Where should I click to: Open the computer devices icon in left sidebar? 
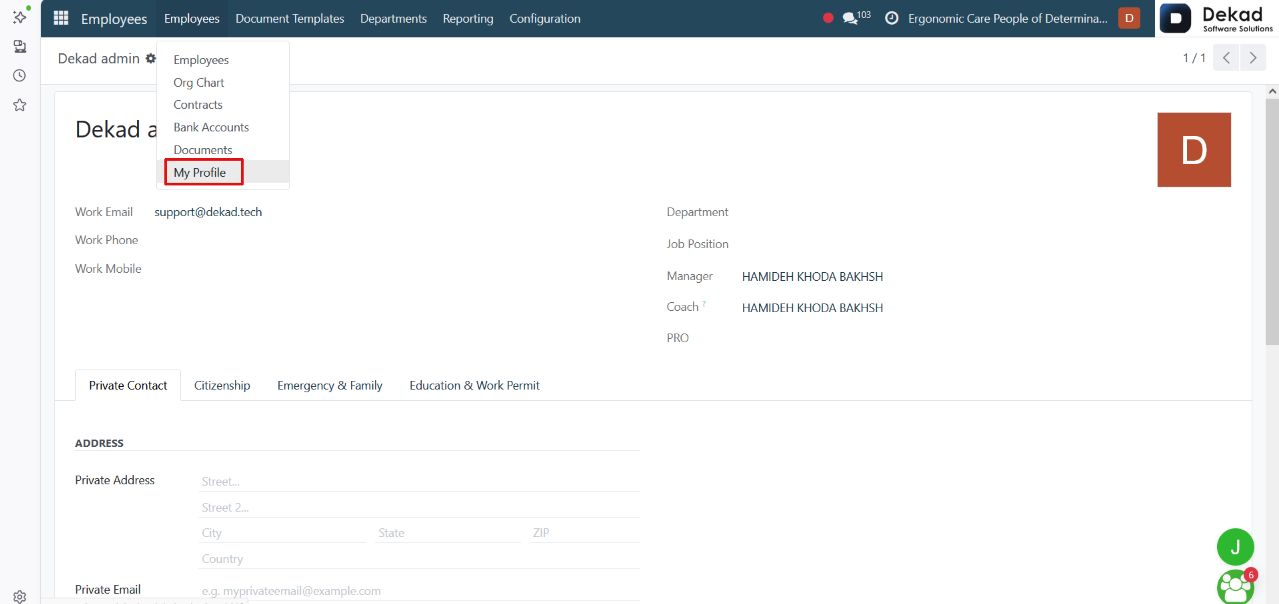pos(19,47)
